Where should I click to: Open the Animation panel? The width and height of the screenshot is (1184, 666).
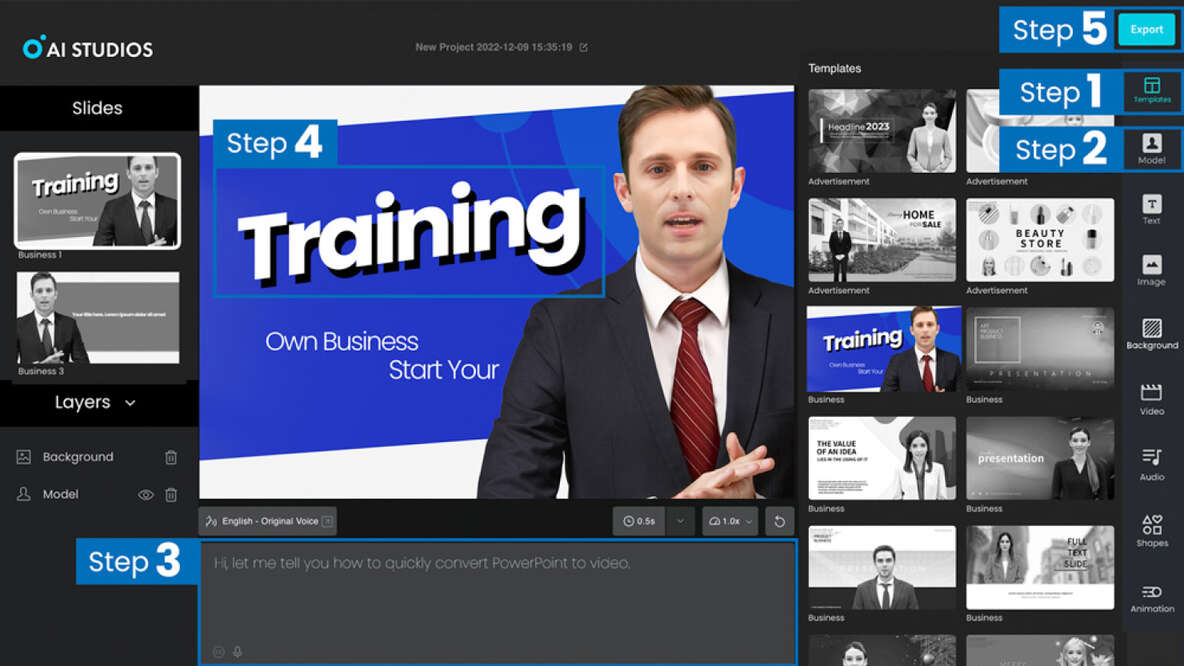coord(1150,595)
